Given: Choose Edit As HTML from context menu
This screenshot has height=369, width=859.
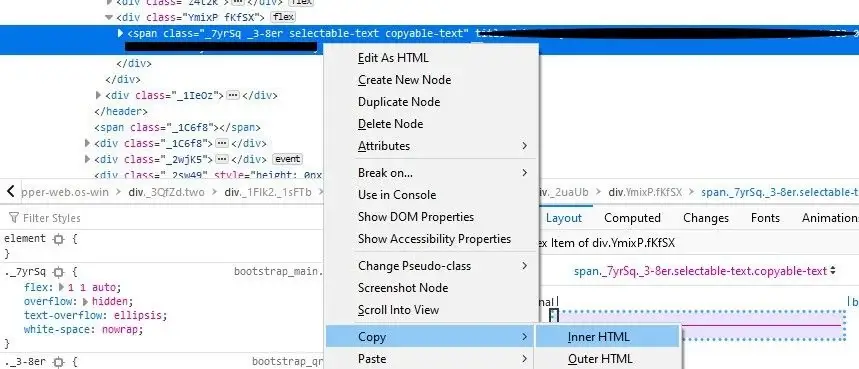Looking at the screenshot, I should pos(393,58).
